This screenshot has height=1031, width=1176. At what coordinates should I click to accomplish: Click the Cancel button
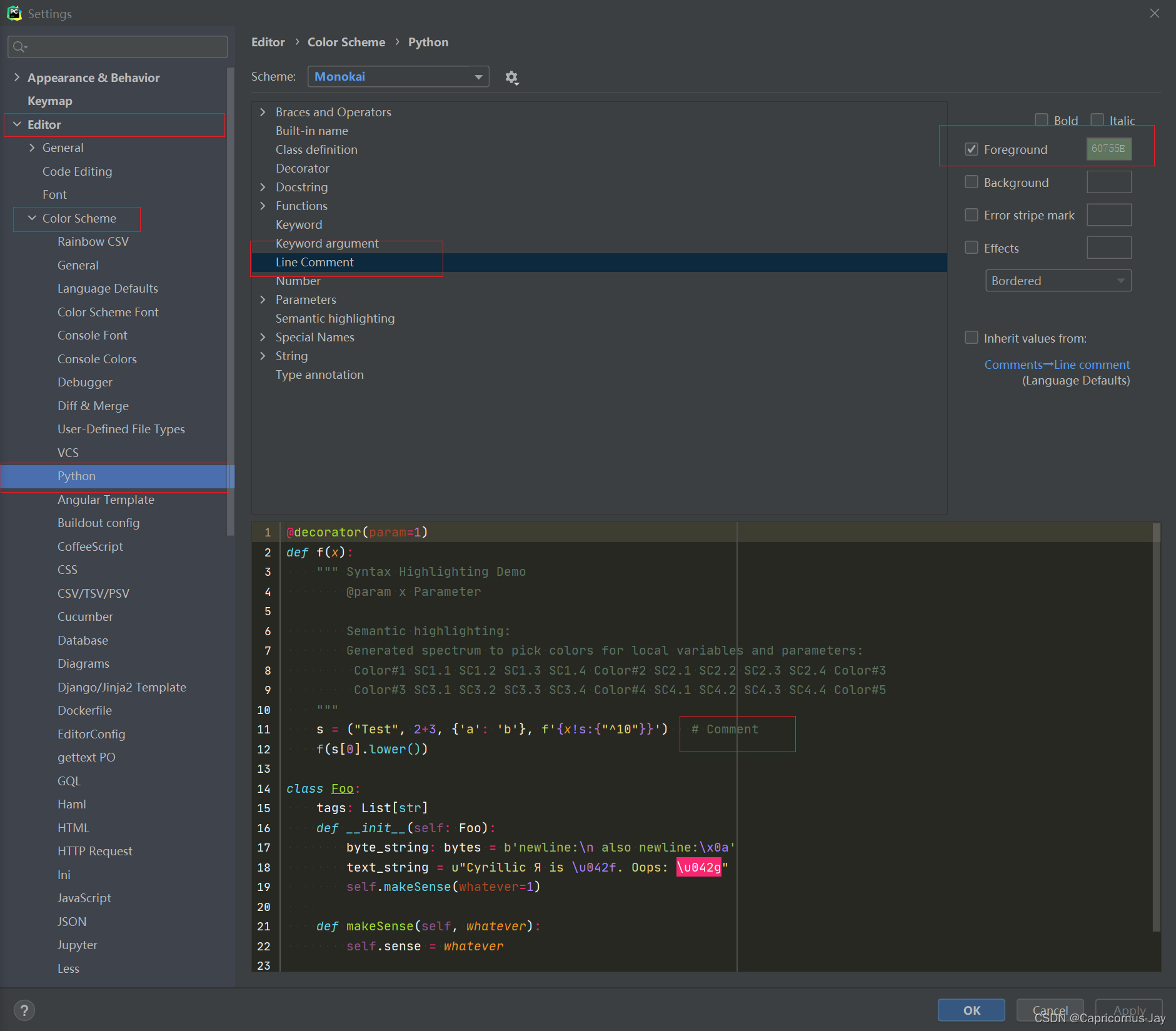(1050, 1010)
